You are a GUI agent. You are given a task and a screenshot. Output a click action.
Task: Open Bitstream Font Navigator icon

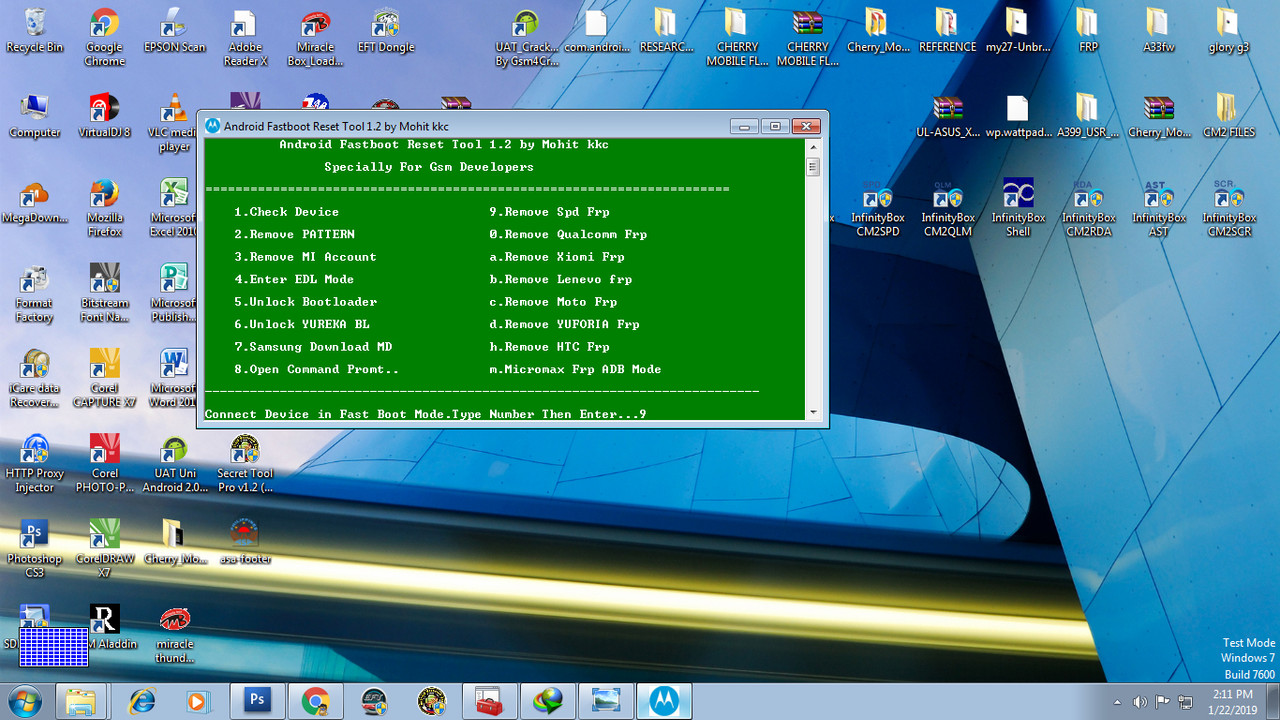(x=105, y=292)
